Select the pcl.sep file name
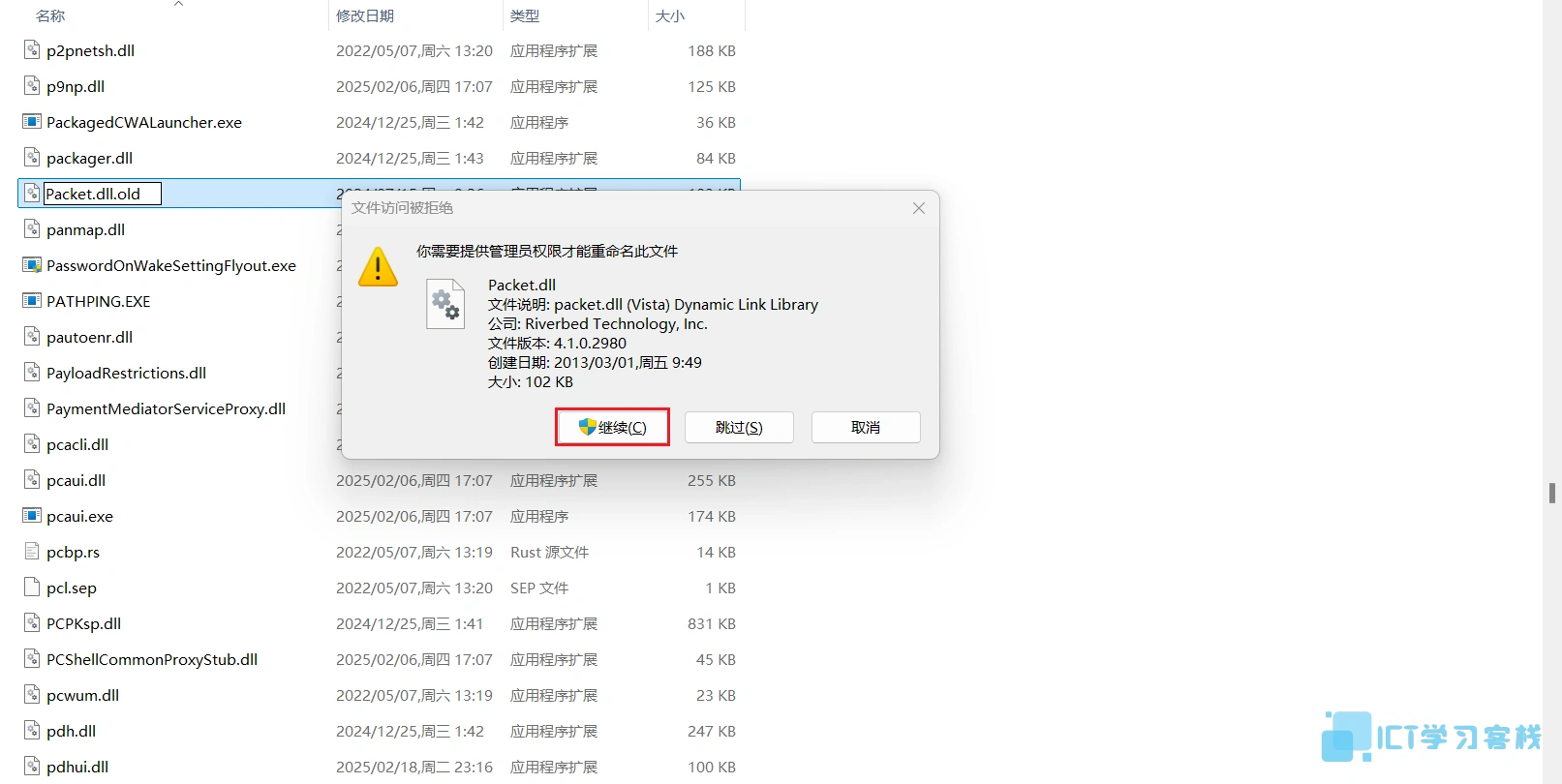This screenshot has height=784, width=1562. click(72, 588)
